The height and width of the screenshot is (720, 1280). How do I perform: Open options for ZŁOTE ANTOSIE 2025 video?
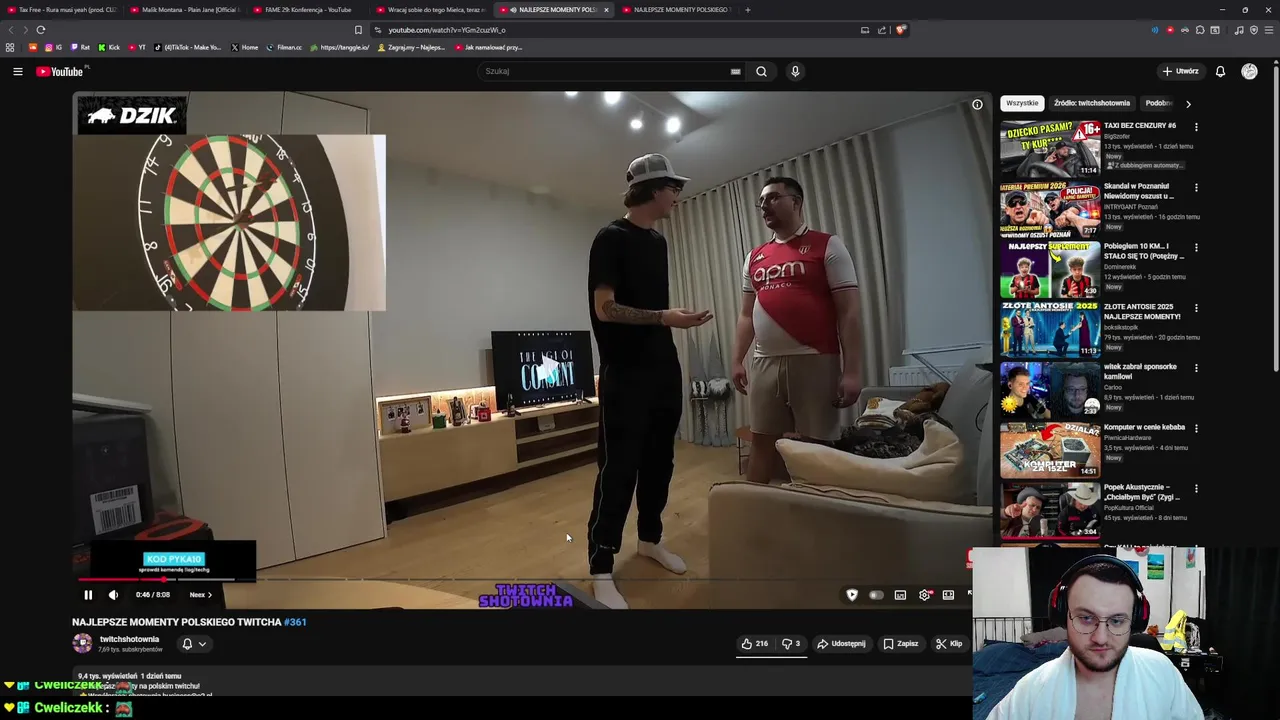(x=1196, y=307)
